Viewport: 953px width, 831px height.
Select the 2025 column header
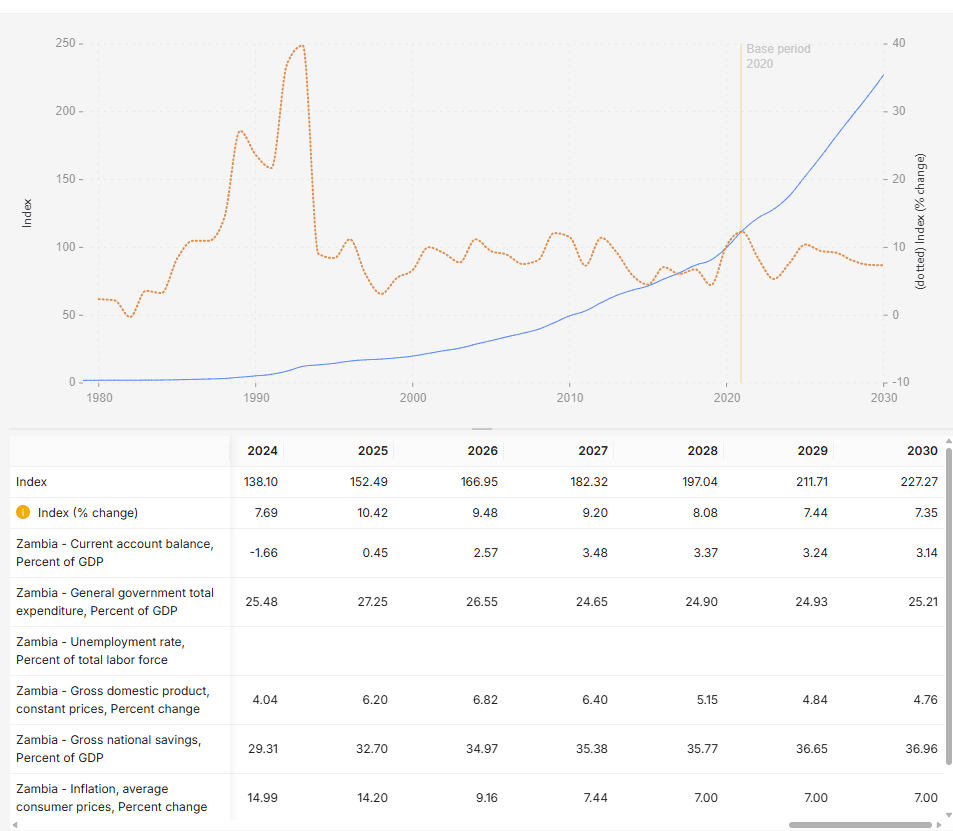tap(373, 450)
